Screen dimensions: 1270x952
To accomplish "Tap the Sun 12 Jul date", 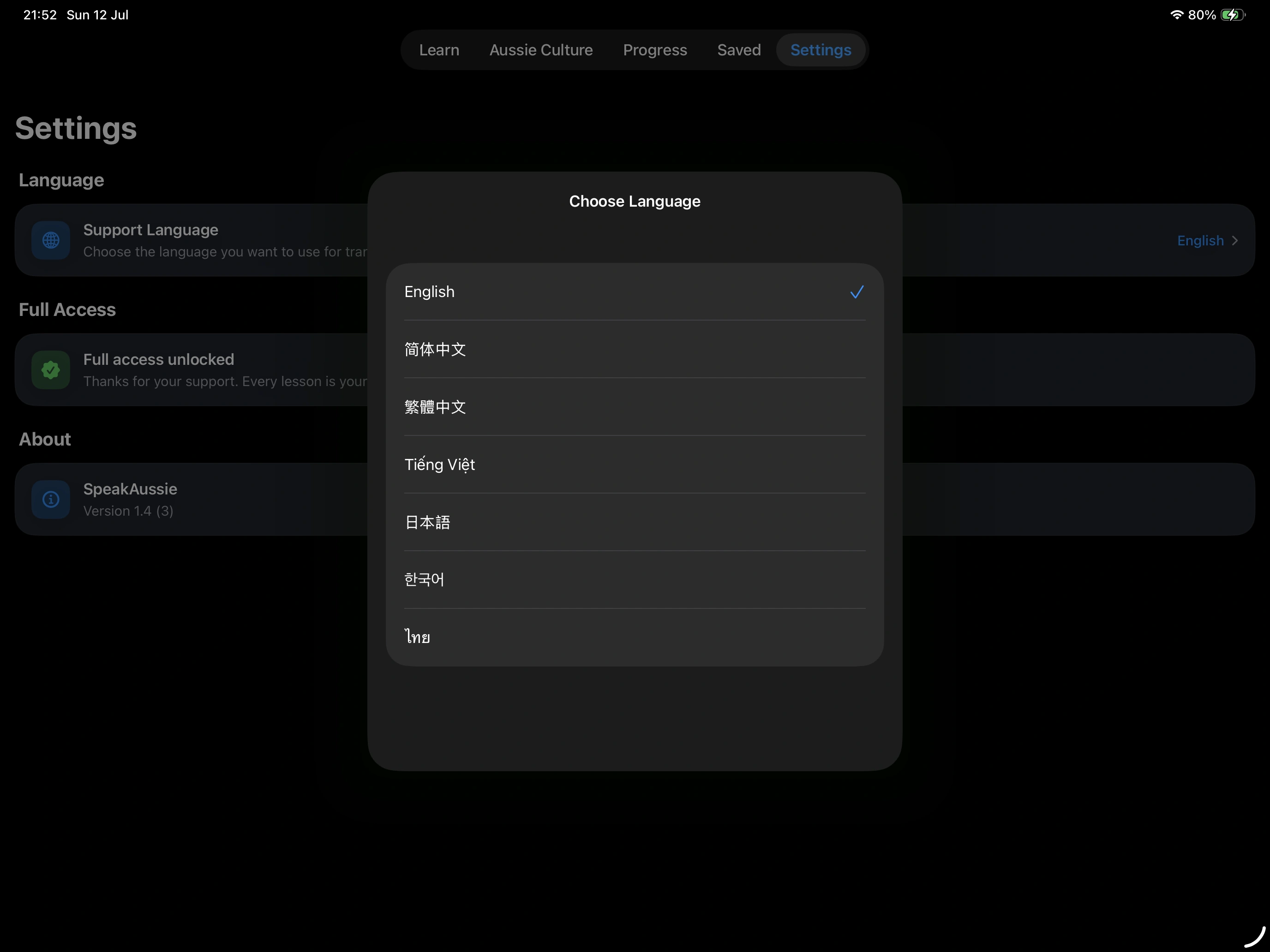I will (97, 15).
